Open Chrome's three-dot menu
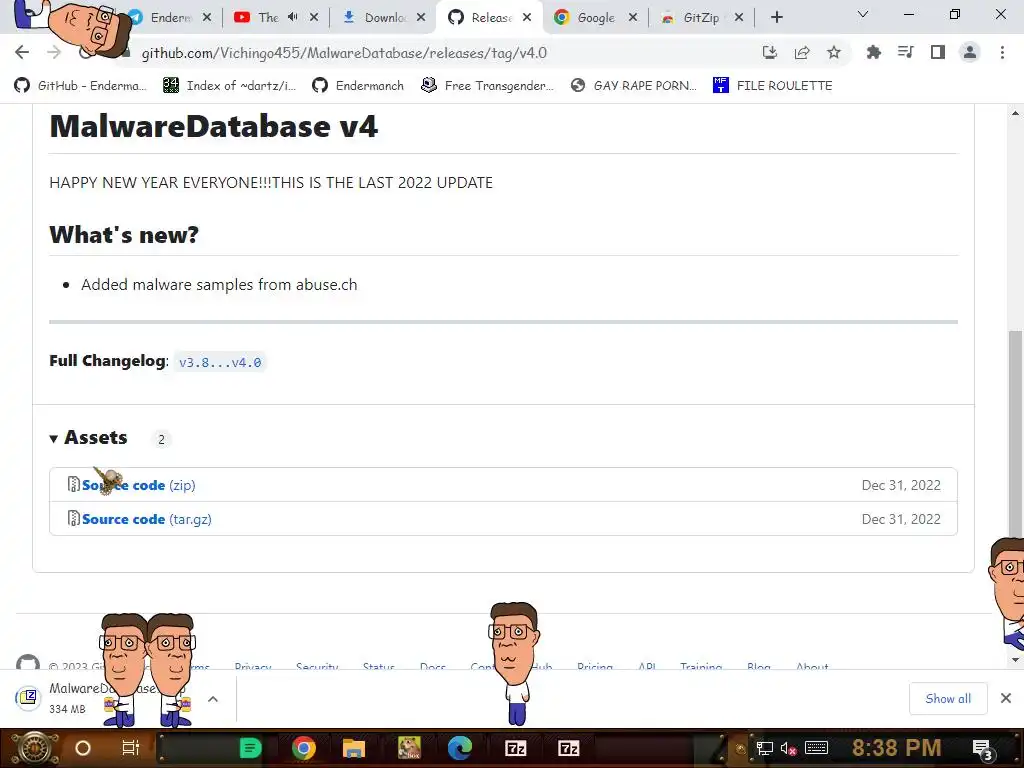The height and width of the screenshot is (768, 1024). pyautogui.click(x=1002, y=52)
